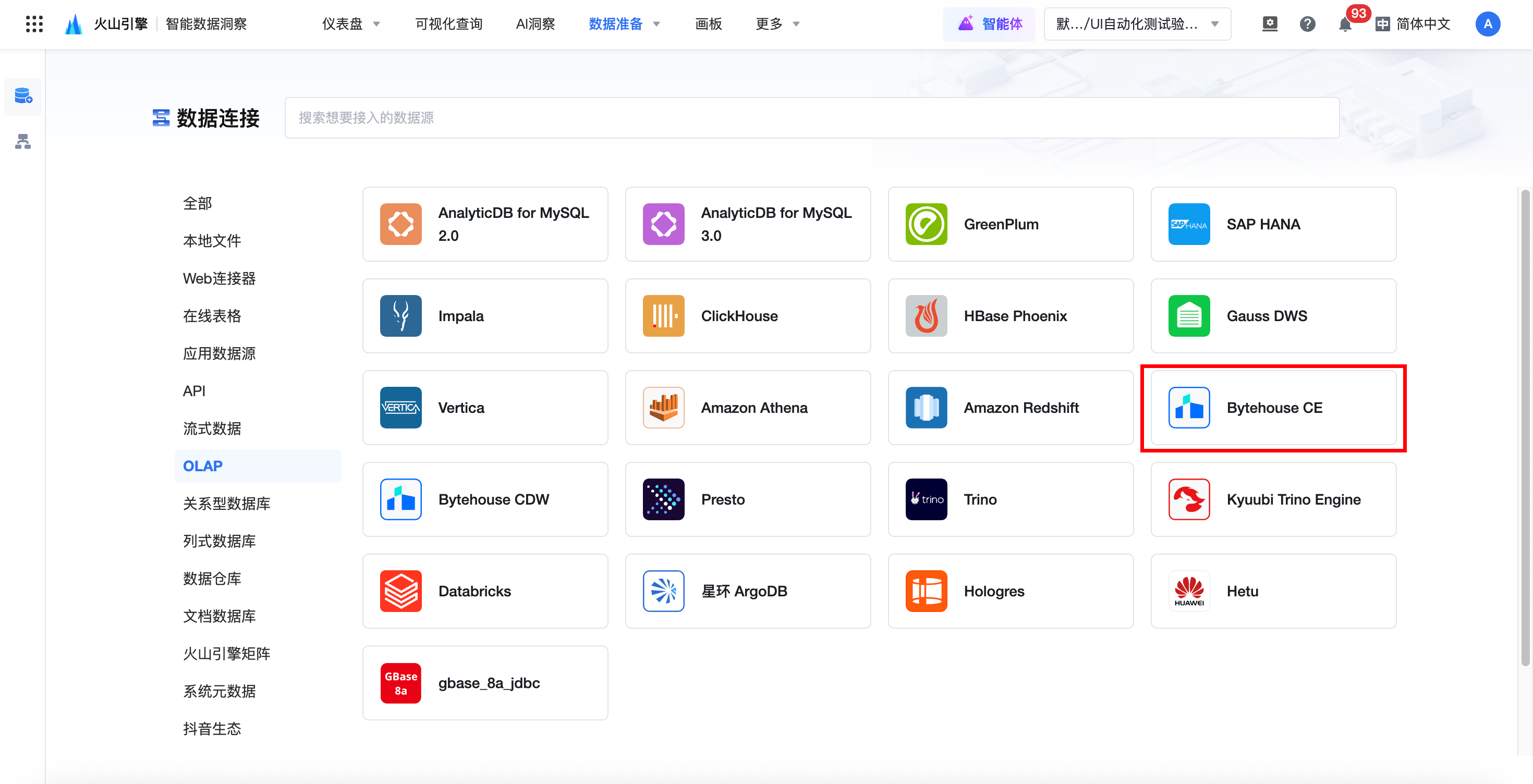Open the data model sidebar icon

tap(23, 142)
